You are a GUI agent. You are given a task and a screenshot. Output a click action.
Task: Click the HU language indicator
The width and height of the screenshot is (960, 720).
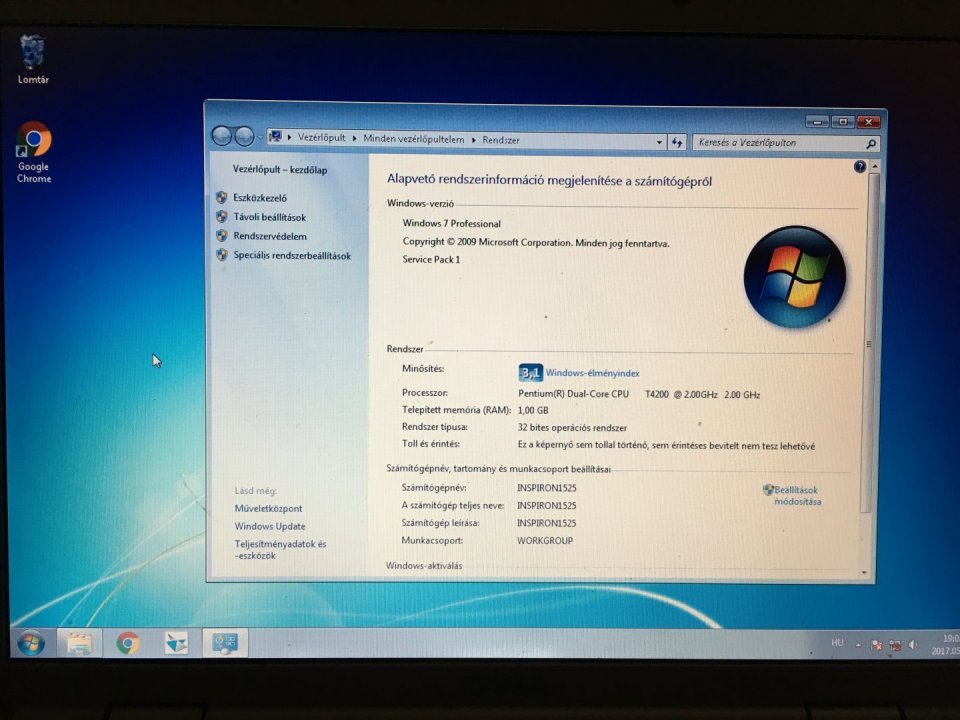pos(837,642)
